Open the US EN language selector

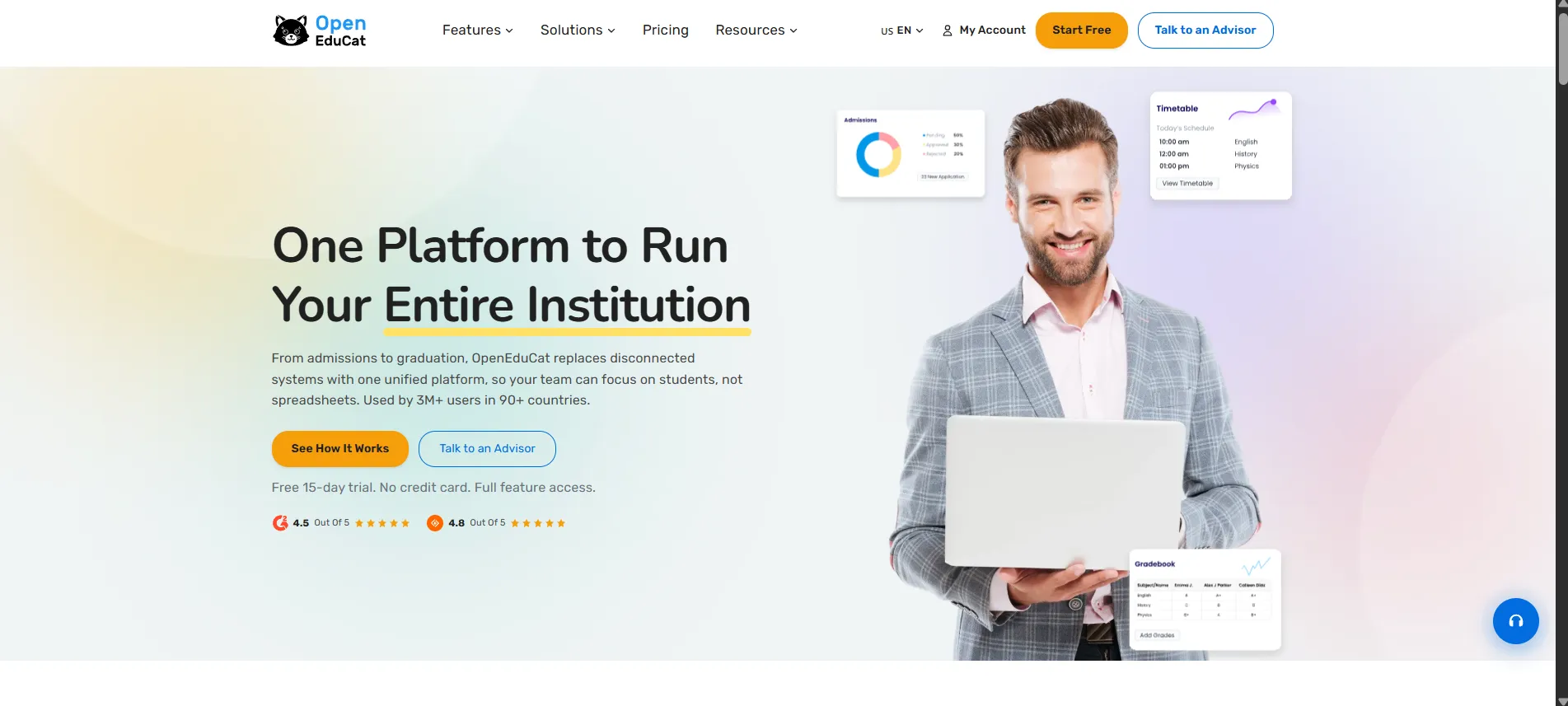click(x=902, y=30)
